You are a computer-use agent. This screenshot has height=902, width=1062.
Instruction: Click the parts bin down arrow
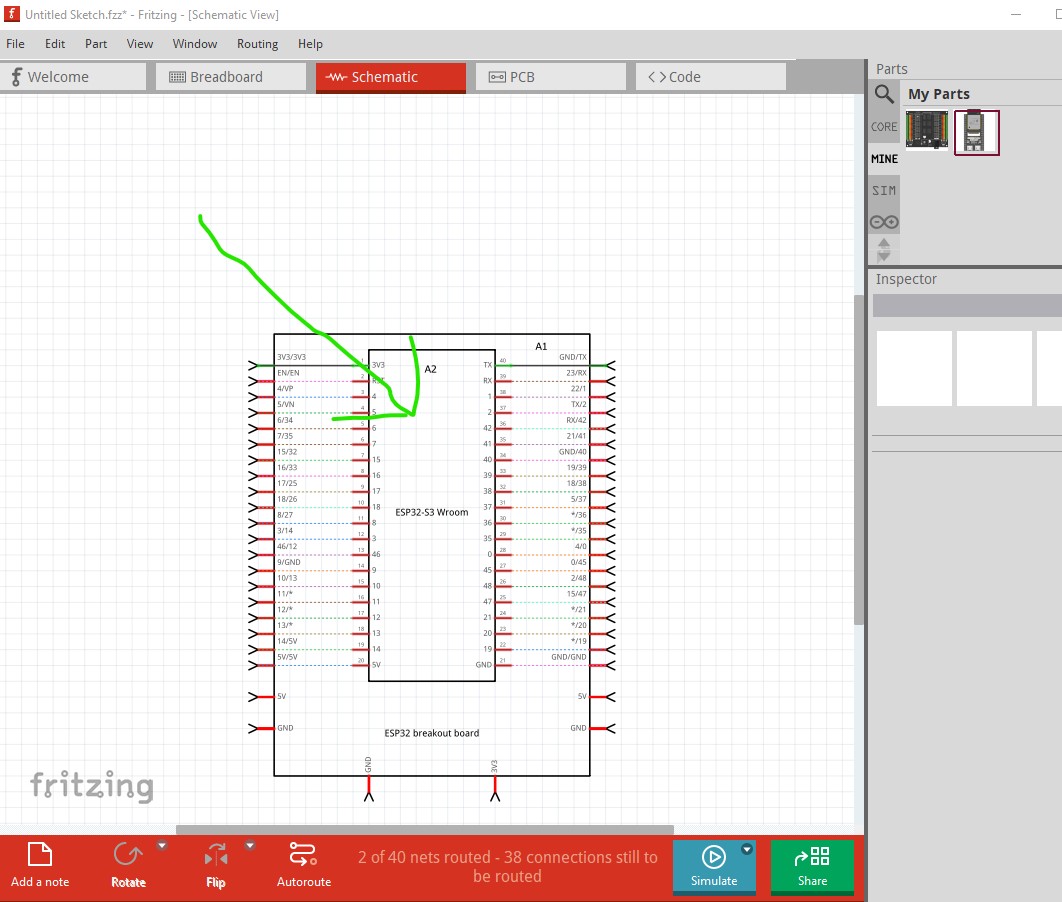coord(884,257)
